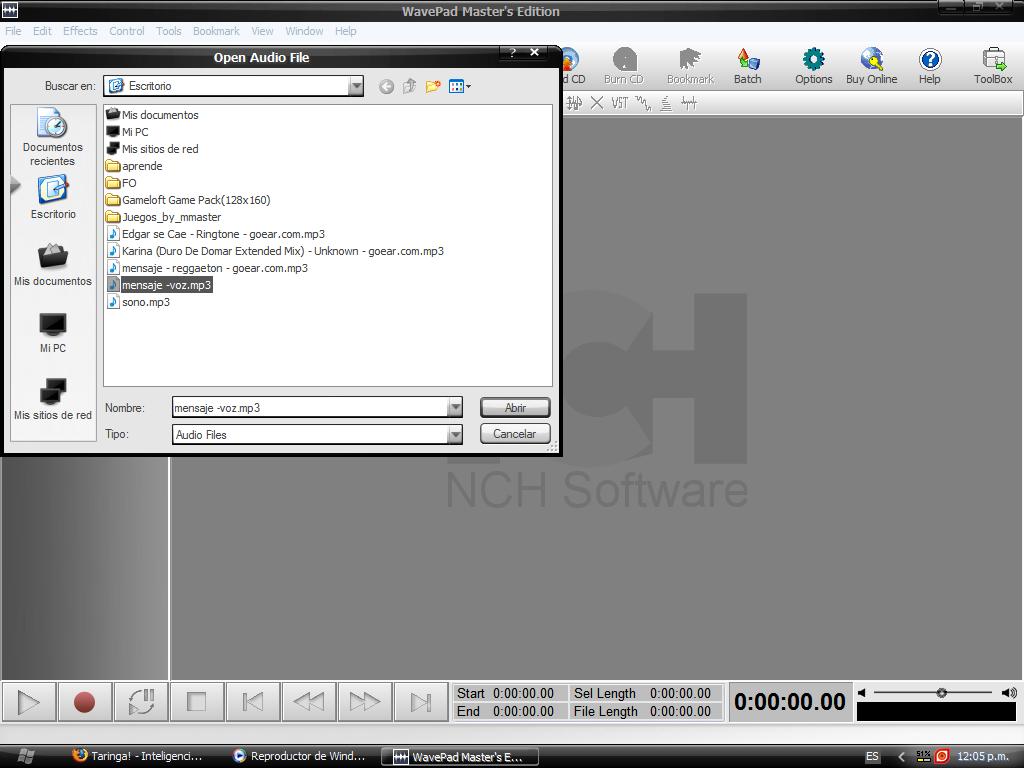1024x768 pixels.
Task: Click the Nombre filename input field
Action: 310,408
